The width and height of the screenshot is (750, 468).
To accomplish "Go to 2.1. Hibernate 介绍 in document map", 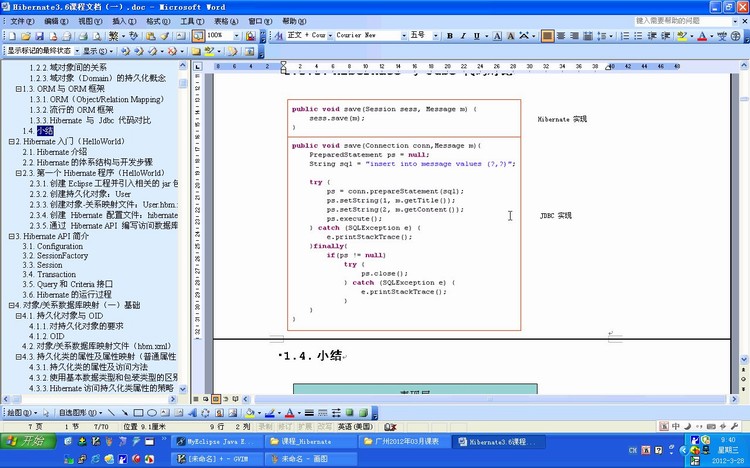I will (x=55, y=152).
